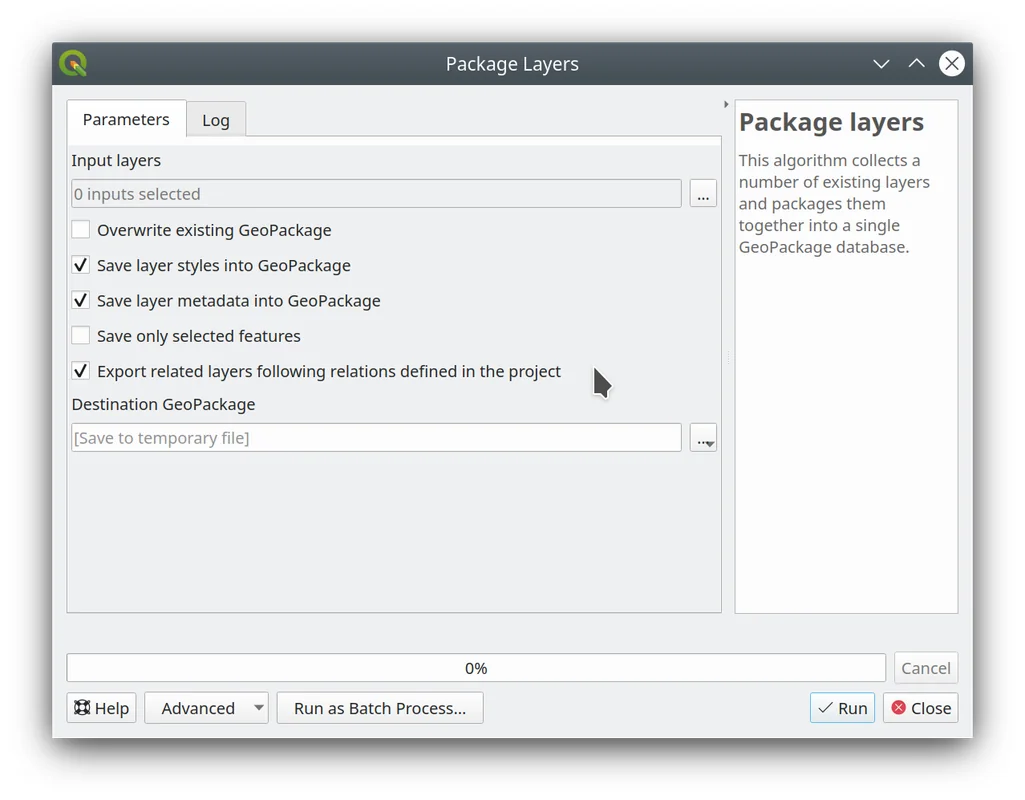Switch to the Log tab
The width and height of the screenshot is (1025, 800).
click(216, 120)
